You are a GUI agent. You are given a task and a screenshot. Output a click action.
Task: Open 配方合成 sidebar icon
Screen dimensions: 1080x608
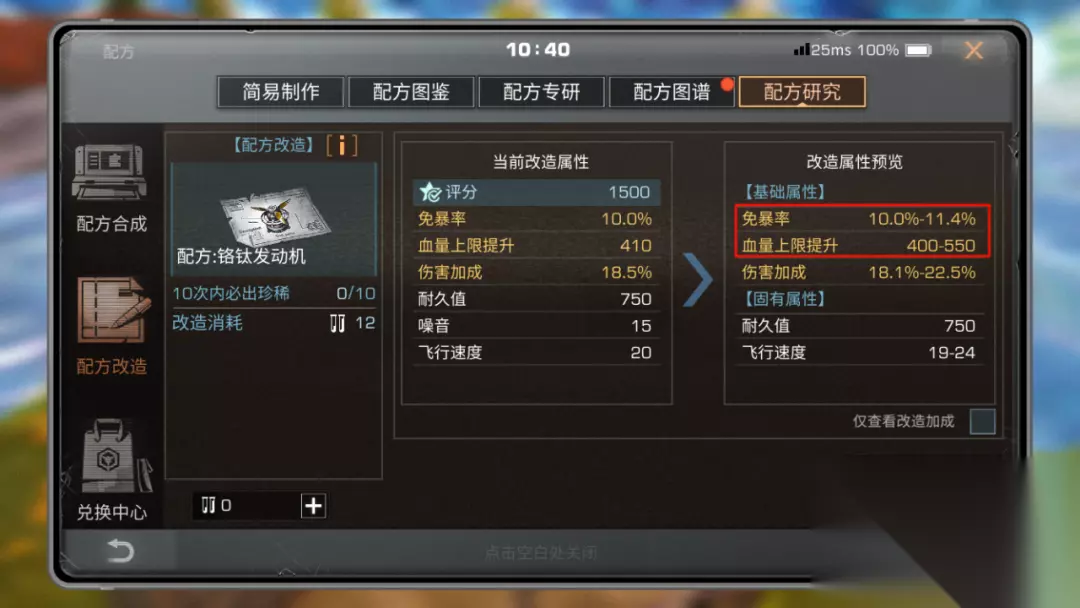pyautogui.click(x=110, y=172)
